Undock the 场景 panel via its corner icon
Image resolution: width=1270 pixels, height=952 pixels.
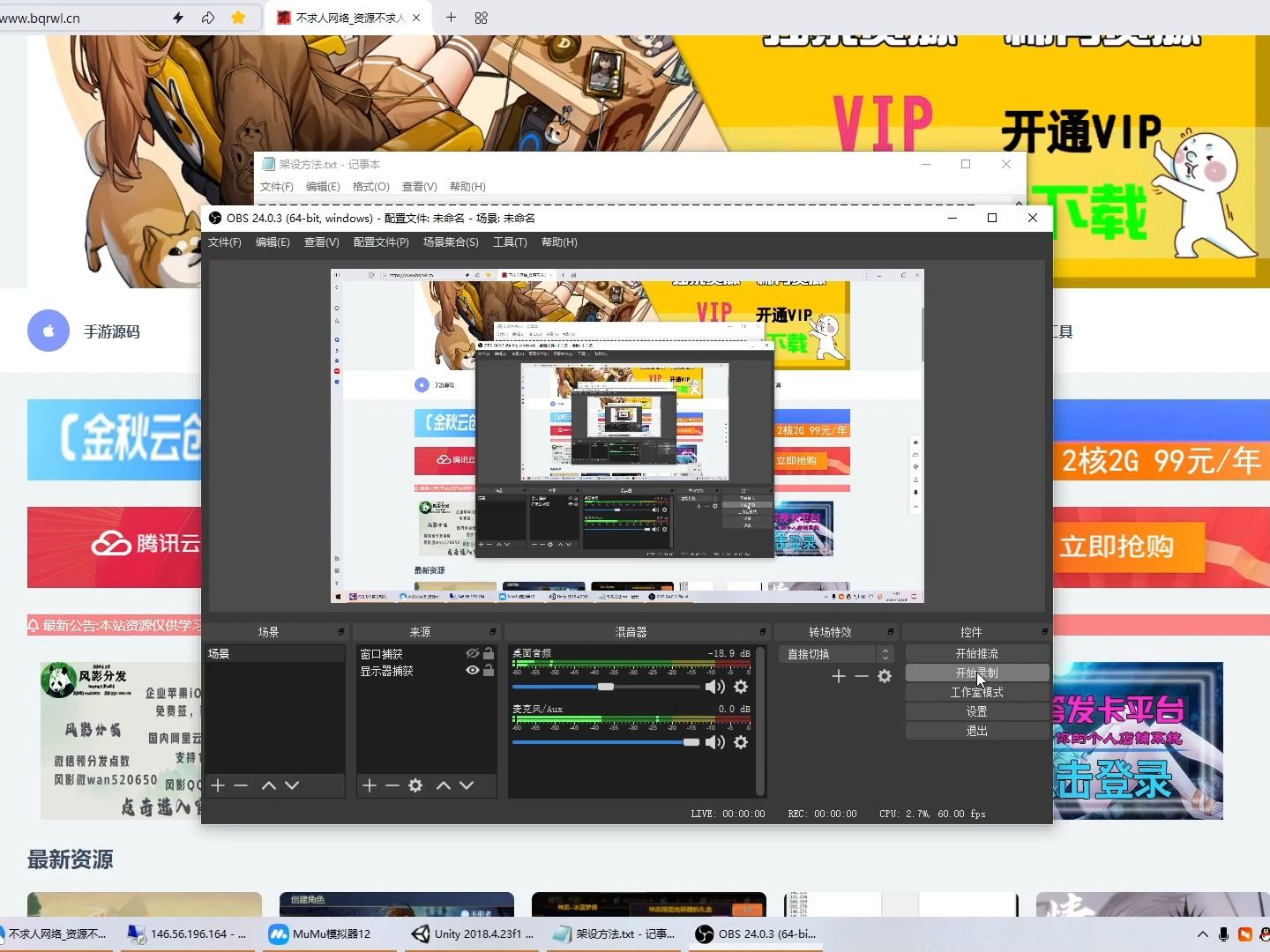click(x=341, y=632)
